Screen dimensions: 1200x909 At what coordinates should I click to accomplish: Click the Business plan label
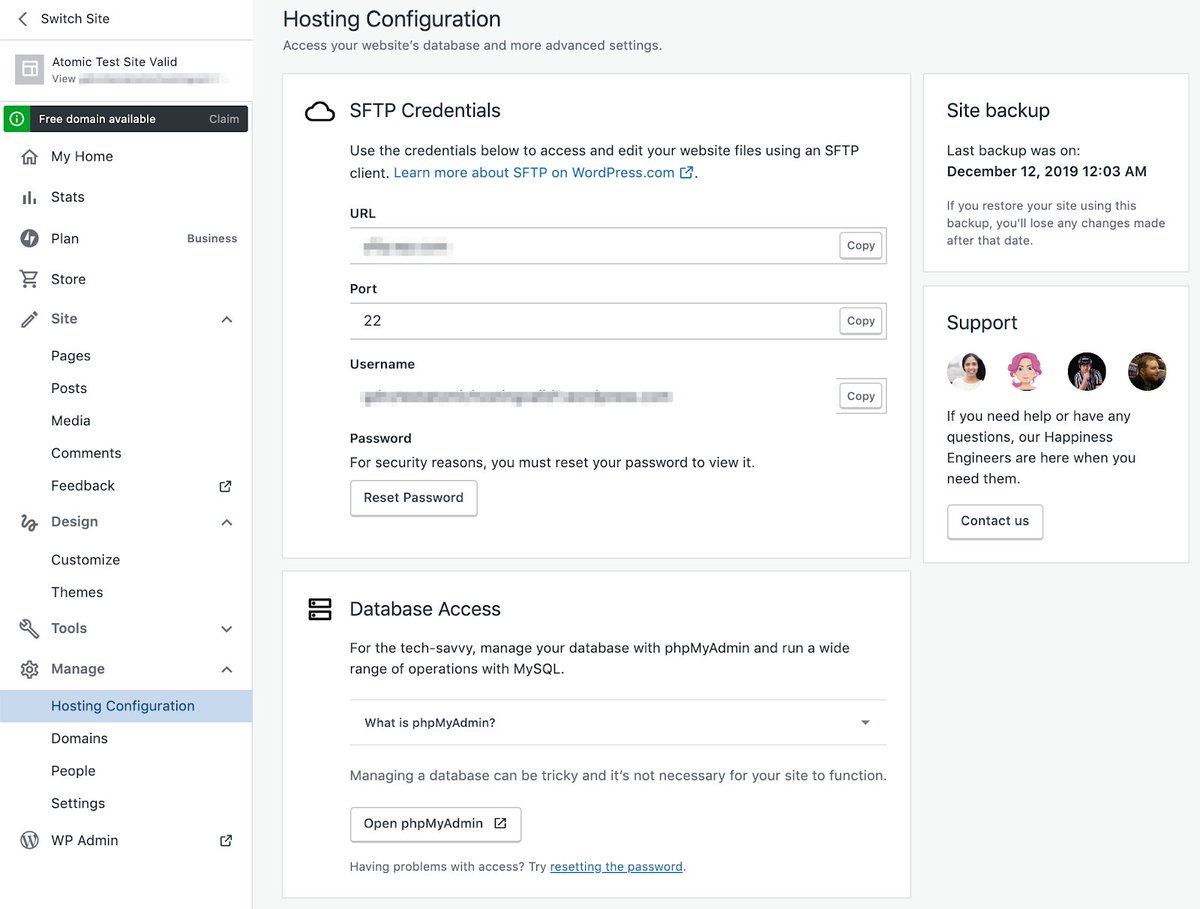click(x=212, y=239)
